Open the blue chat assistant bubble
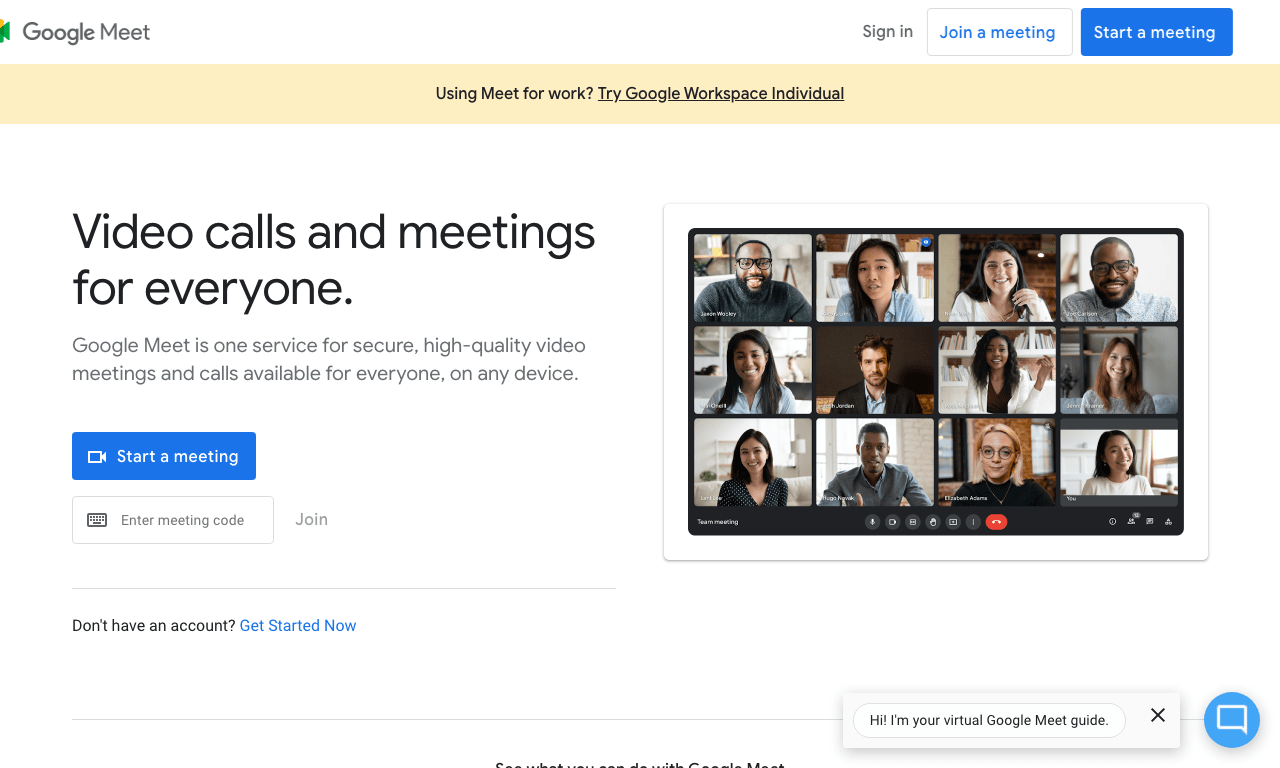Screen dimensions: 1280x768 click(1231, 719)
